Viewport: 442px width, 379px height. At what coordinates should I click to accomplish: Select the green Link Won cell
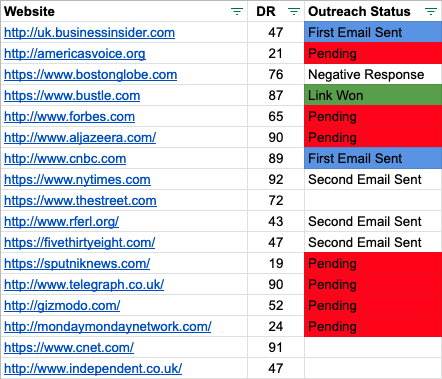point(373,95)
